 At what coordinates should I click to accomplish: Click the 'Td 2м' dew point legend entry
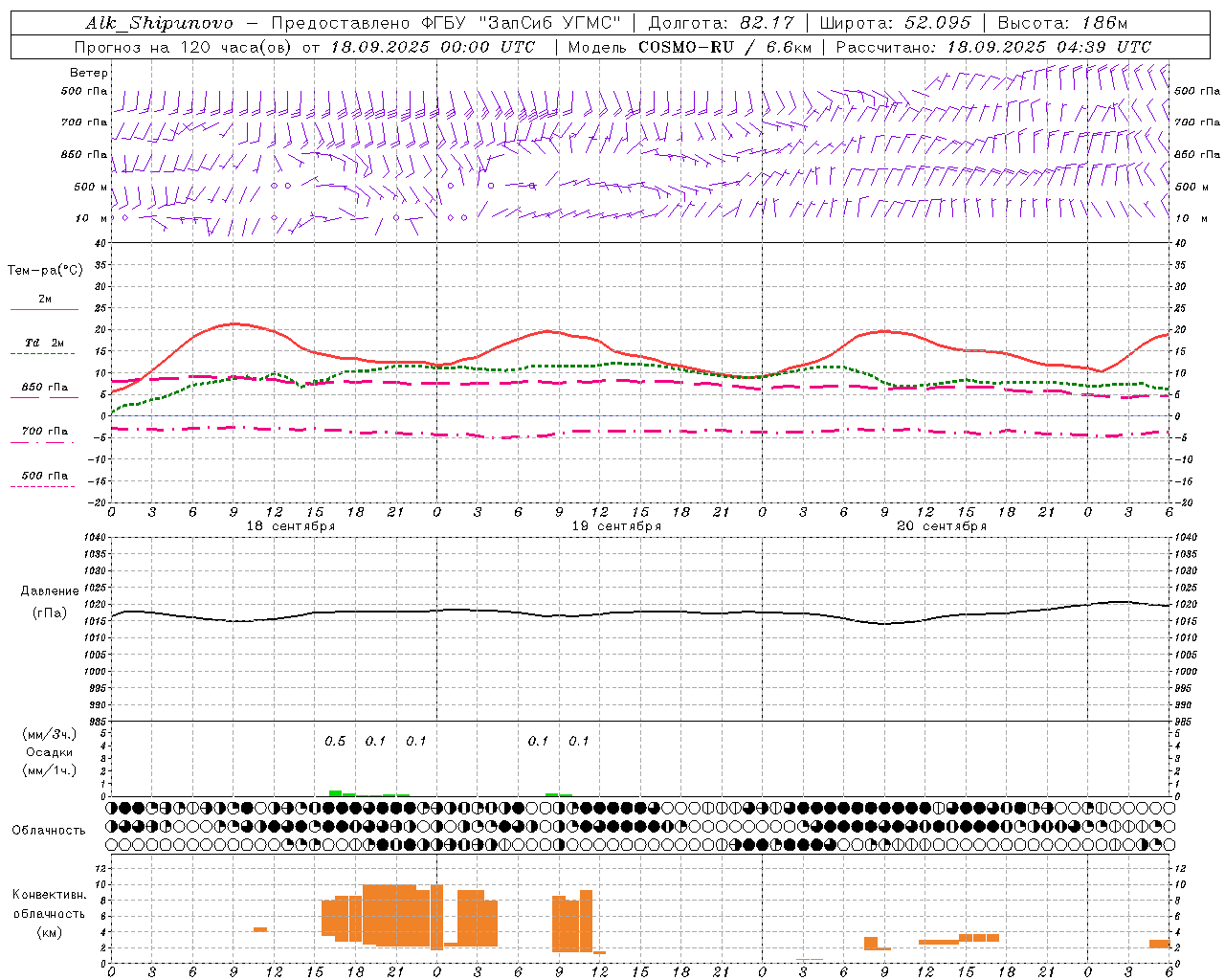(x=45, y=343)
